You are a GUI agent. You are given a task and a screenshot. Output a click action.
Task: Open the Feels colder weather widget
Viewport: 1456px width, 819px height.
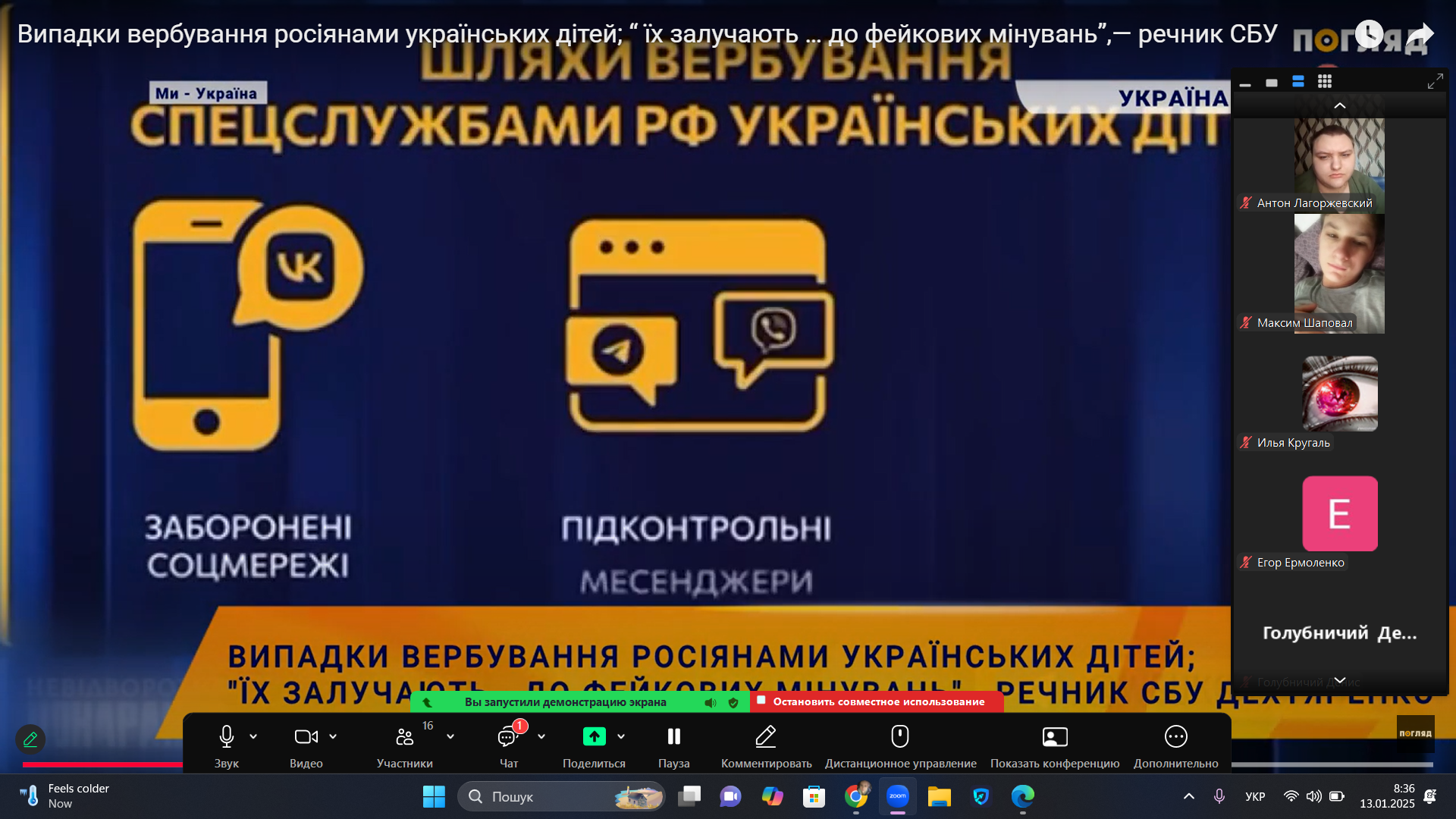tap(65, 796)
